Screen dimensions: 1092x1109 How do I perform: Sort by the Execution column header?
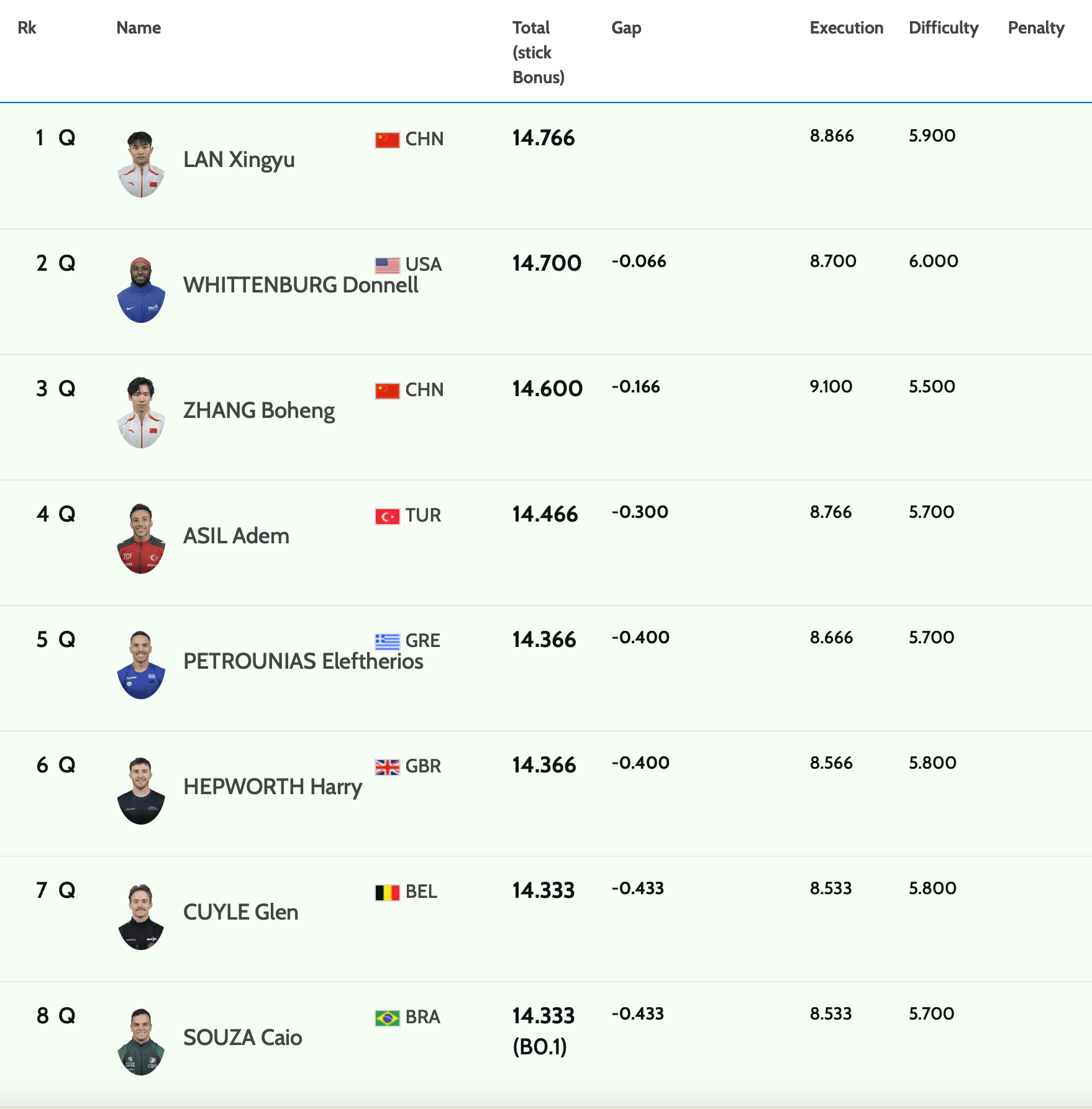tap(846, 28)
